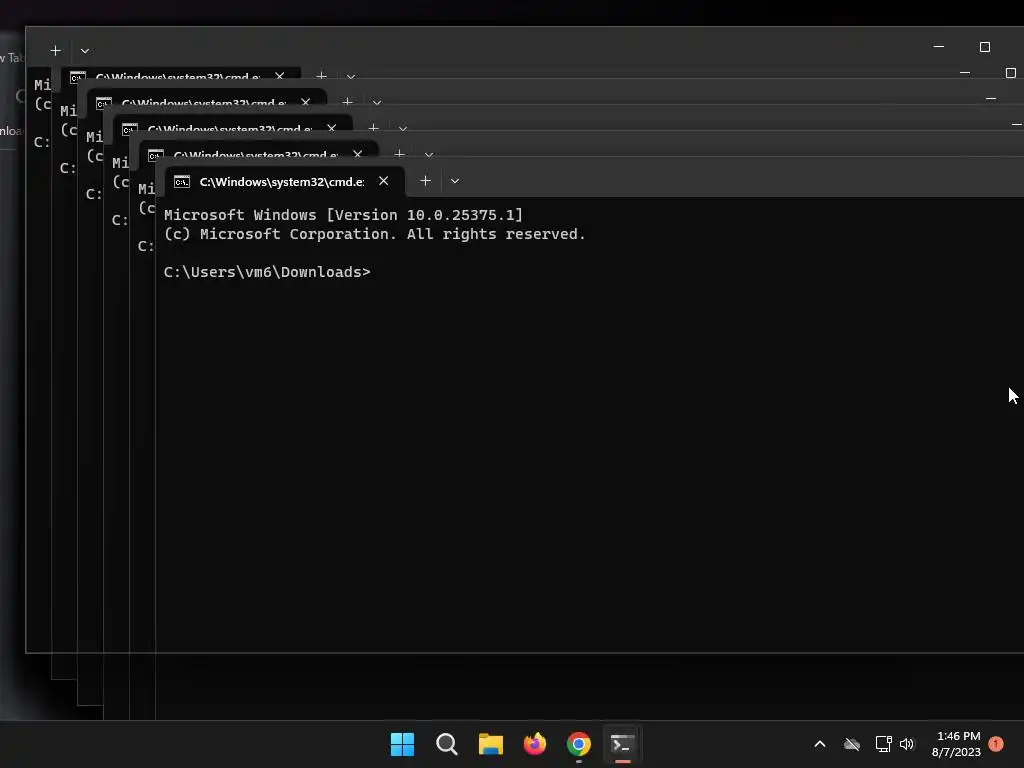
Task: Maximize the rearmost Terminal window
Action: point(985,47)
